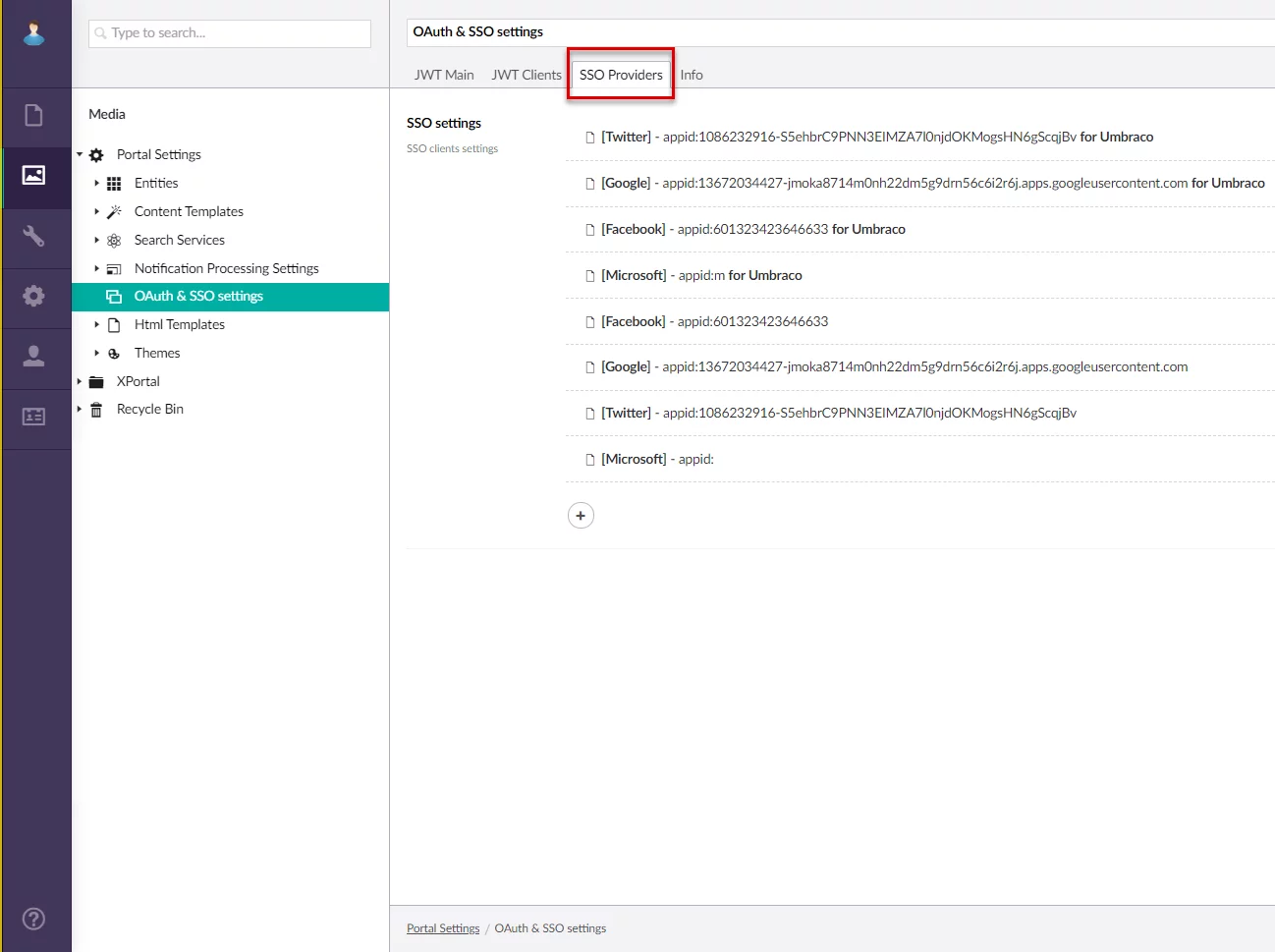This screenshot has height=952, width=1275.
Task: Expand the XPortal folder node
Action: (80, 381)
